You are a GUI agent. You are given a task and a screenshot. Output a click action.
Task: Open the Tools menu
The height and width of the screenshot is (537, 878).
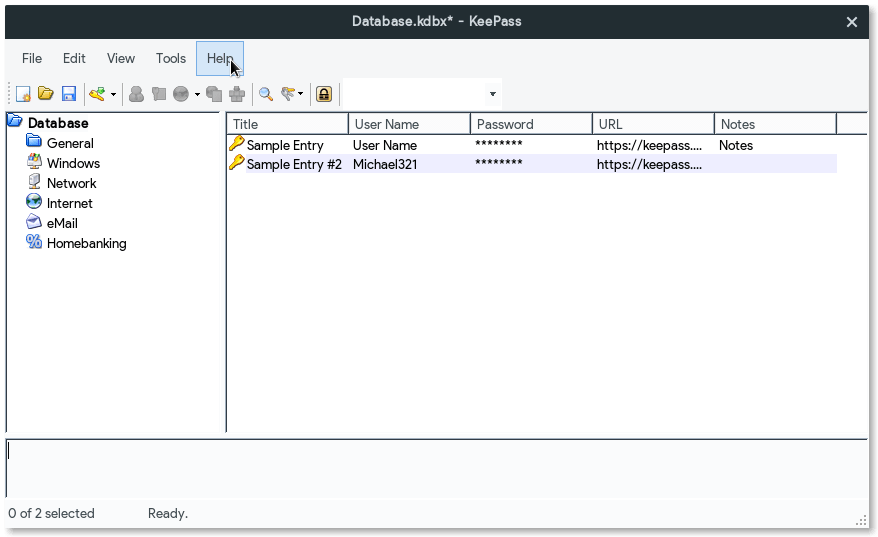pyautogui.click(x=171, y=58)
